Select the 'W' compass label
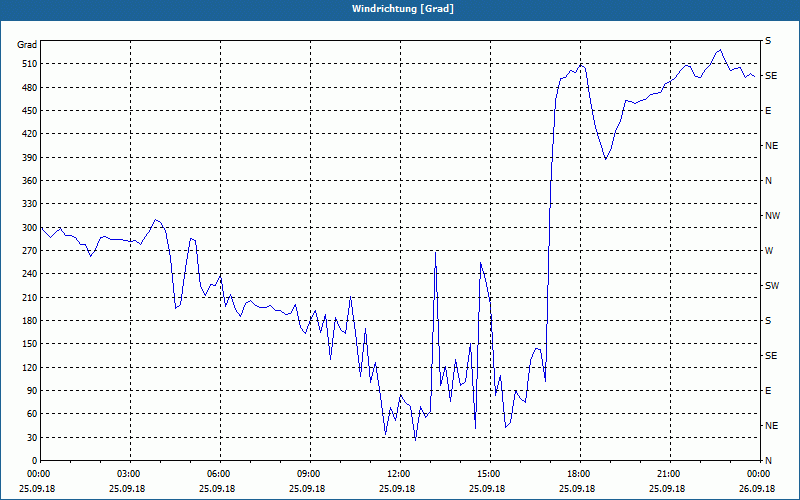Screen dimensions: 800x500 [x=769, y=251]
